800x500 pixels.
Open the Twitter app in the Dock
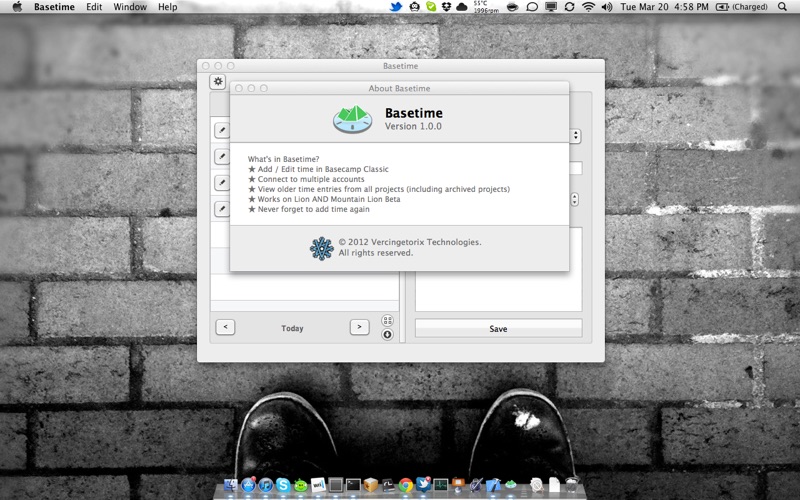(x=423, y=485)
